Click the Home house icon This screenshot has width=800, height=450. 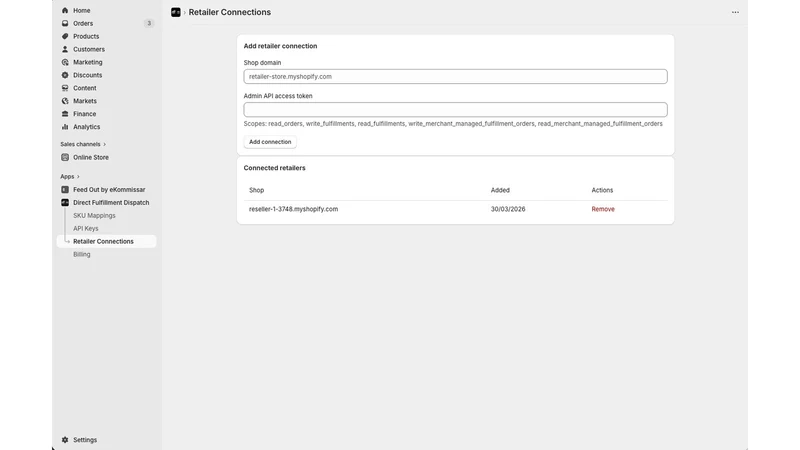65,10
